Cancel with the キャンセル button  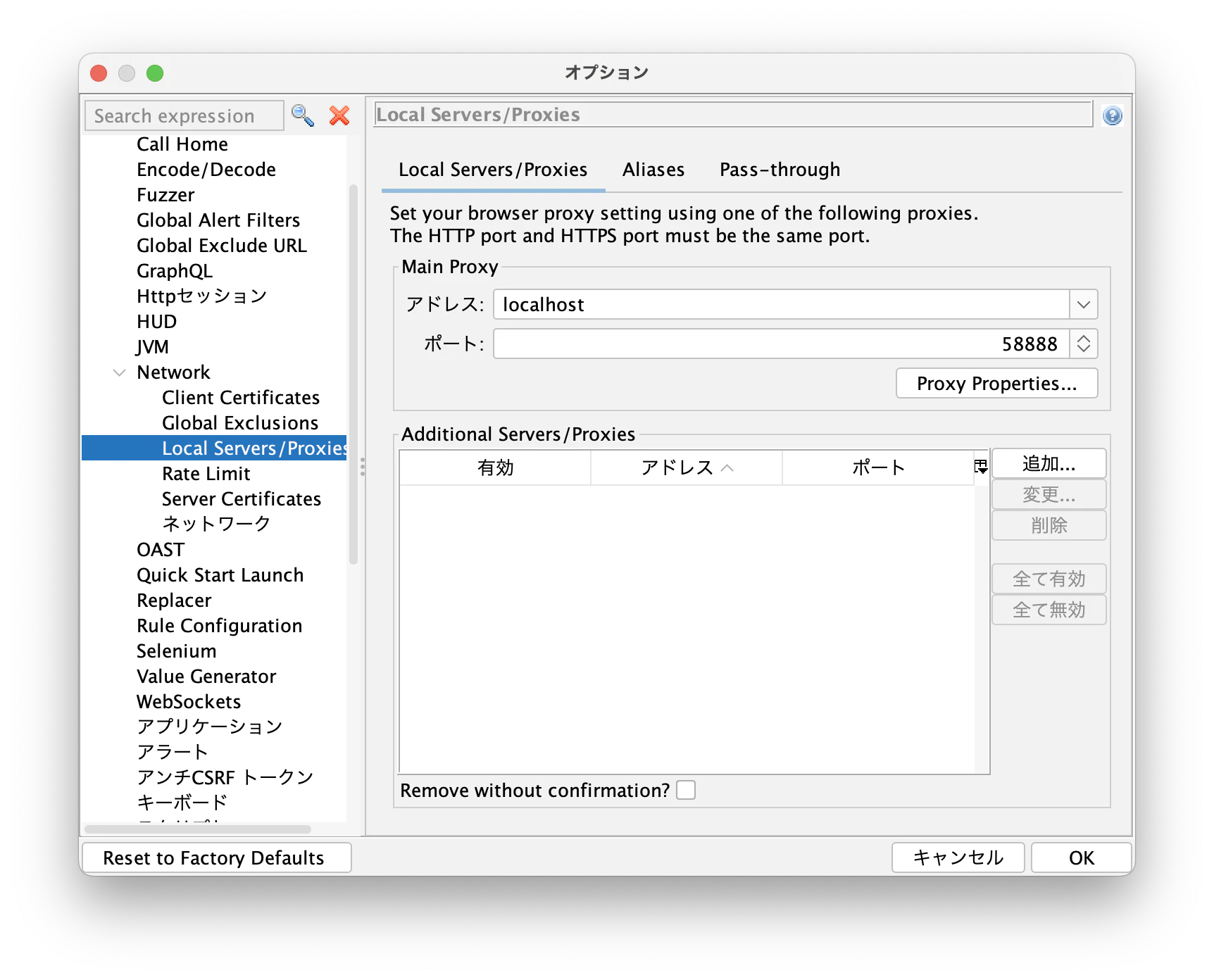click(x=958, y=857)
